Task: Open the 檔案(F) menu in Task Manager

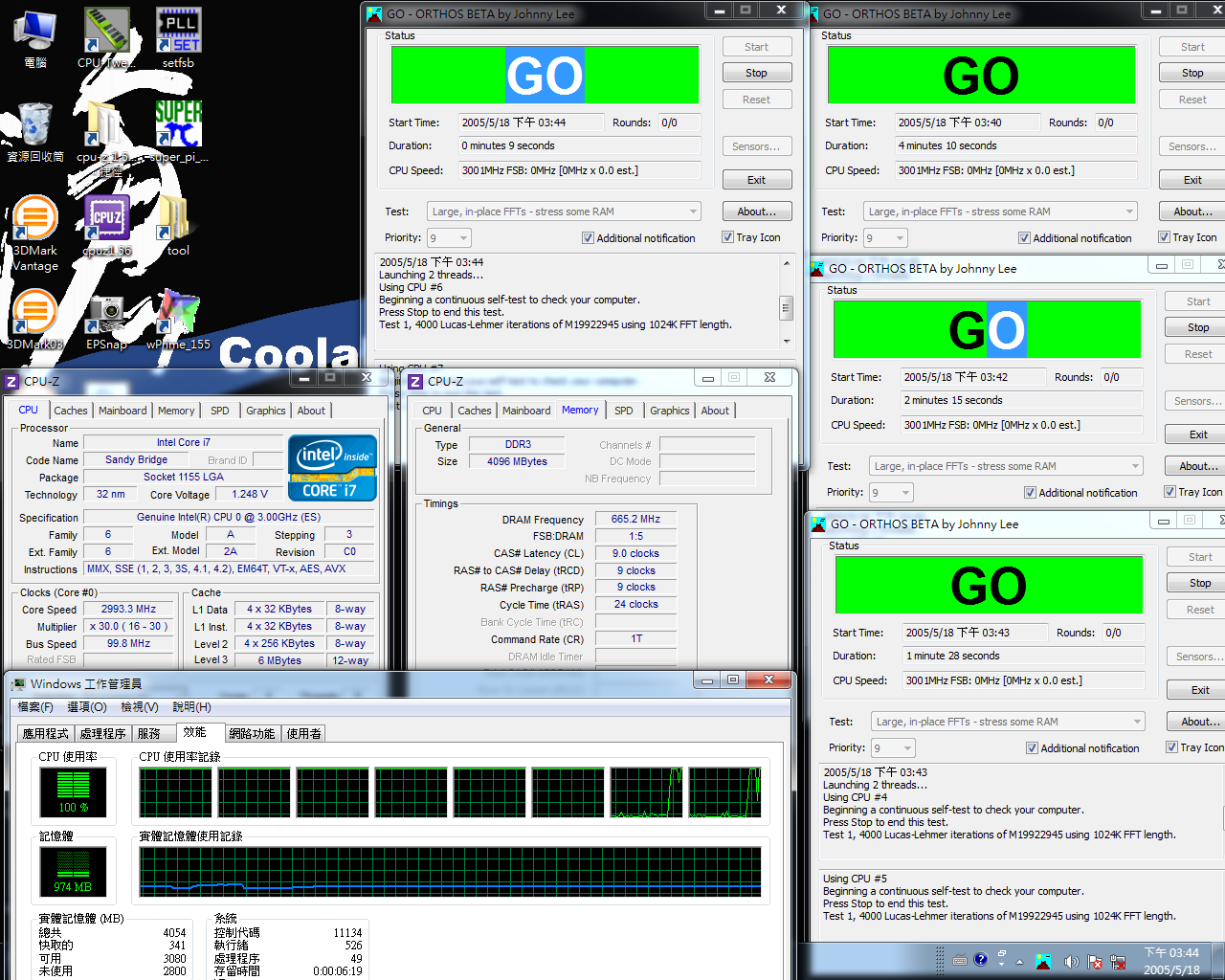Action: 35,707
